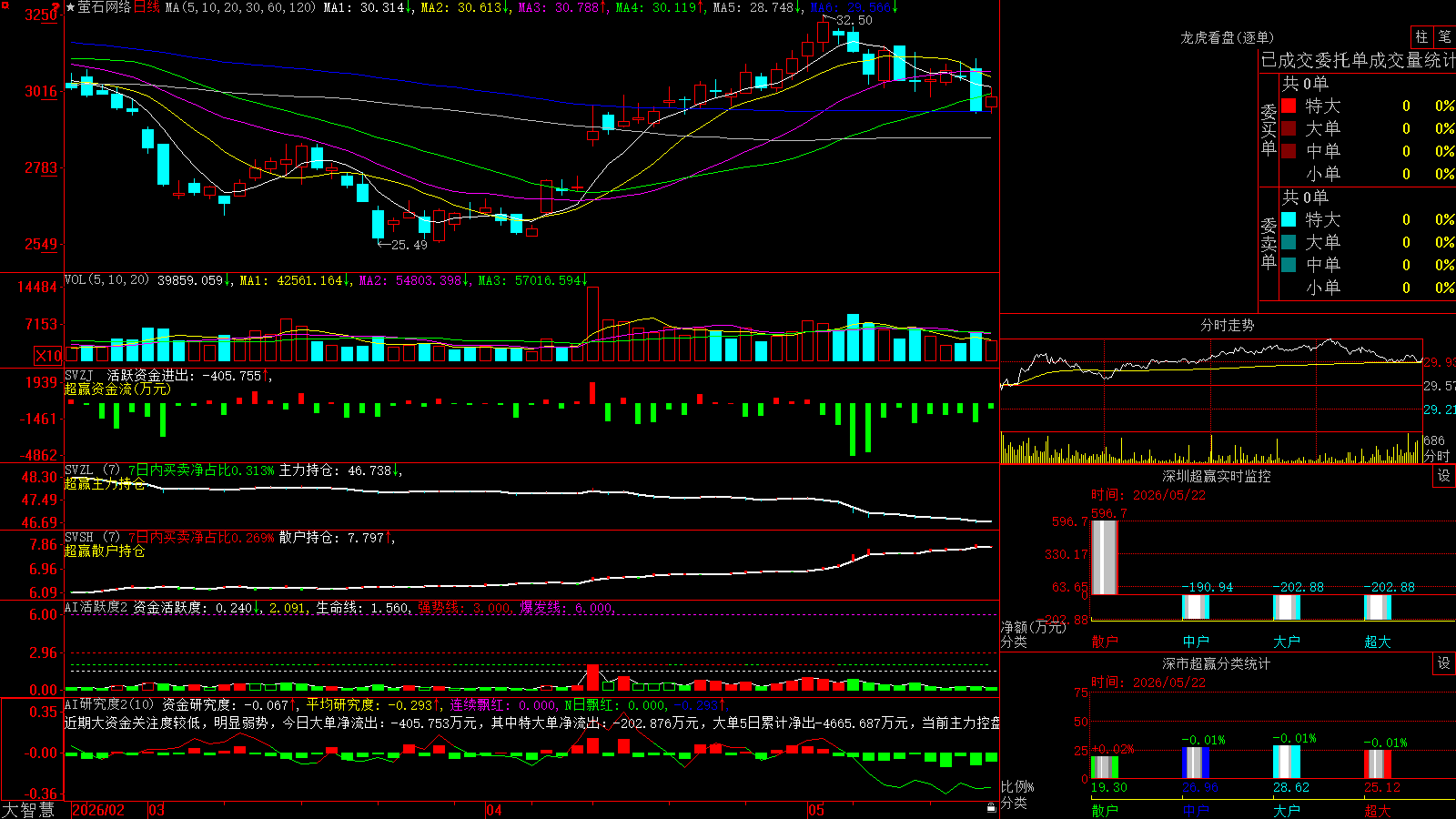Click the 05 month marker on timeline
This screenshot has height=819, width=1456.
(816, 810)
